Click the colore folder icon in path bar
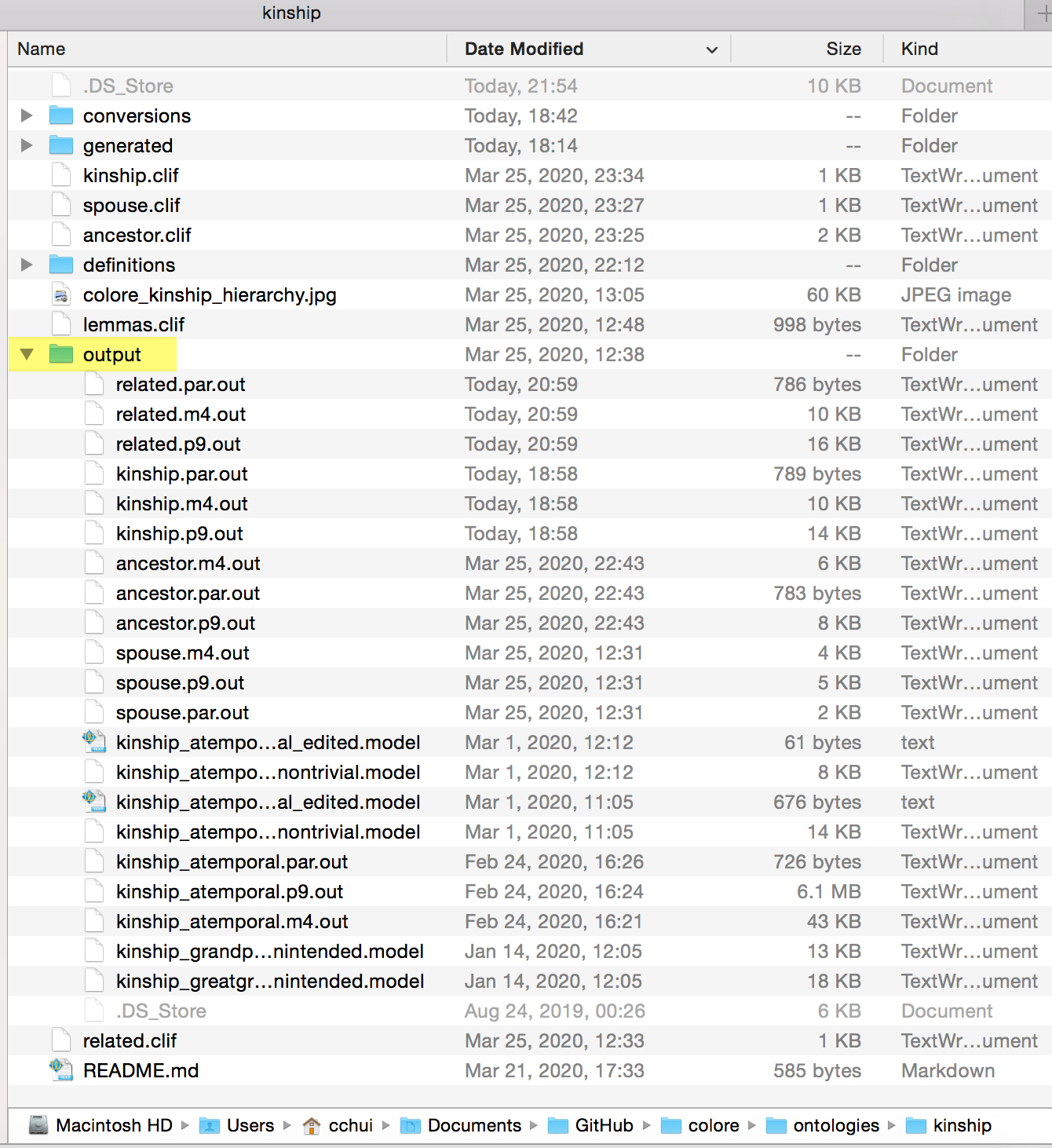This screenshot has width=1052, height=1148. pyautogui.click(x=671, y=1126)
